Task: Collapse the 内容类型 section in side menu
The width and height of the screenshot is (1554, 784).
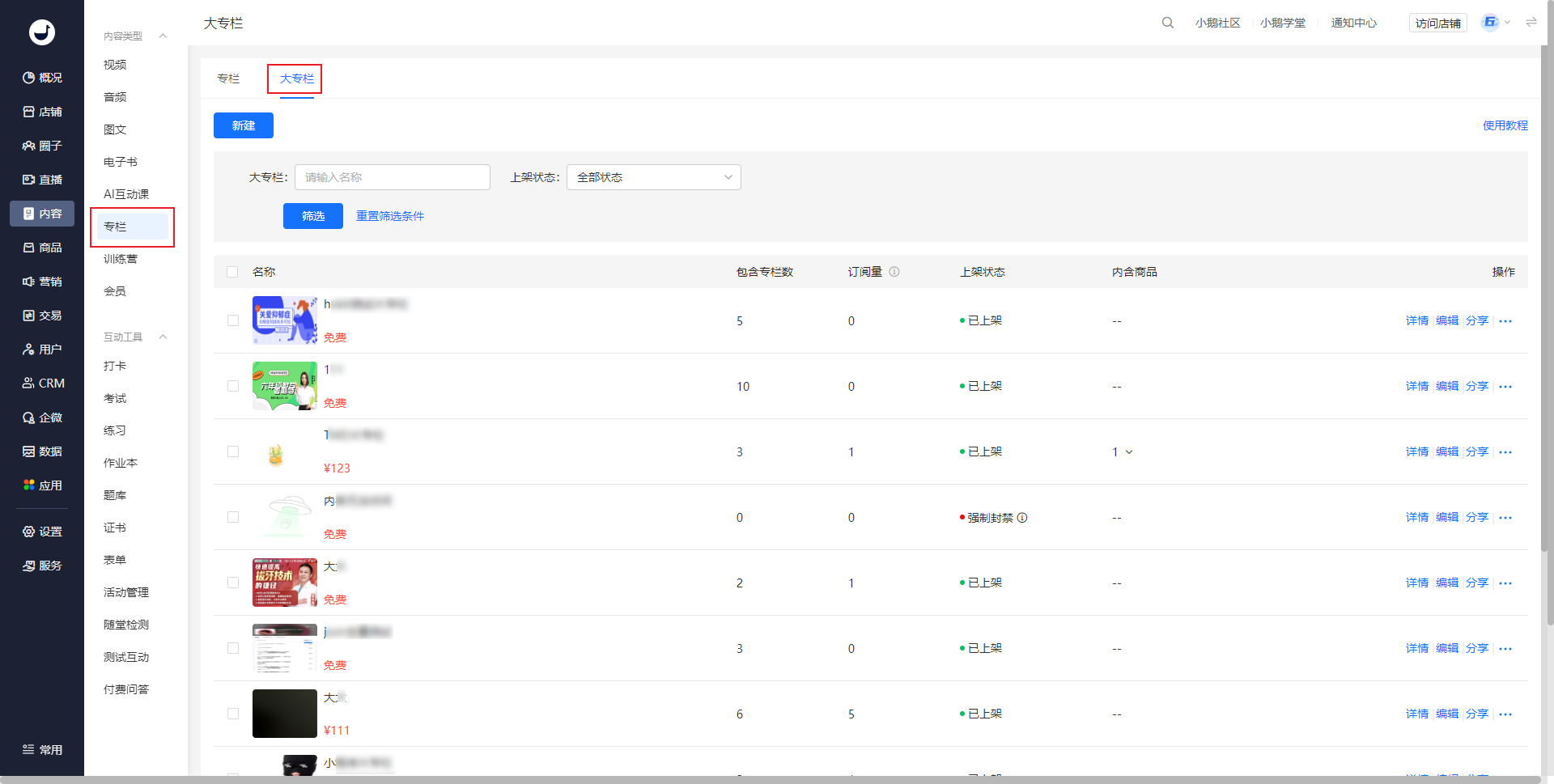Action: 163,36
